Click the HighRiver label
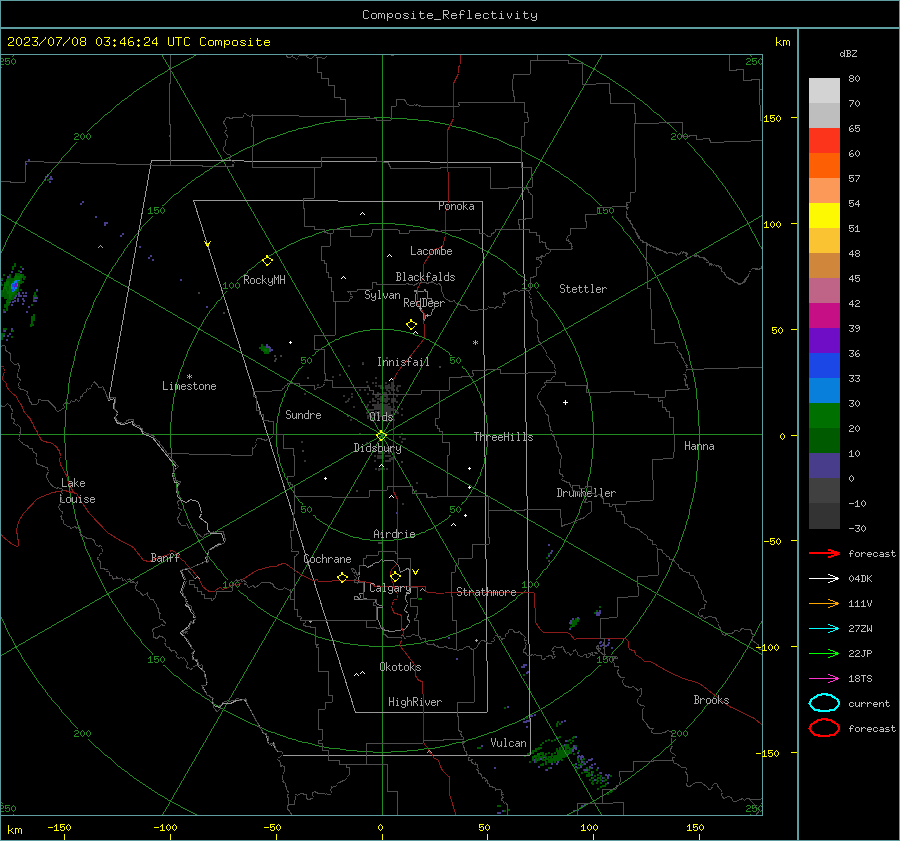The image size is (900, 841). [414, 702]
